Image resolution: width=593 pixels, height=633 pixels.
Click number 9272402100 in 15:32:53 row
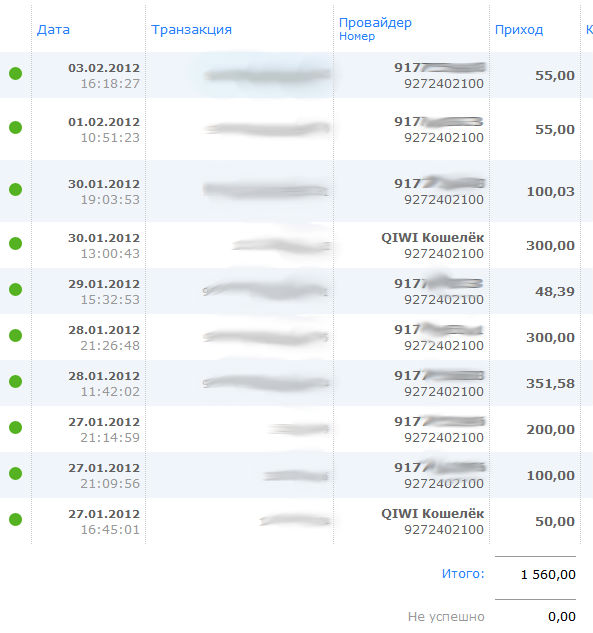[444, 300]
